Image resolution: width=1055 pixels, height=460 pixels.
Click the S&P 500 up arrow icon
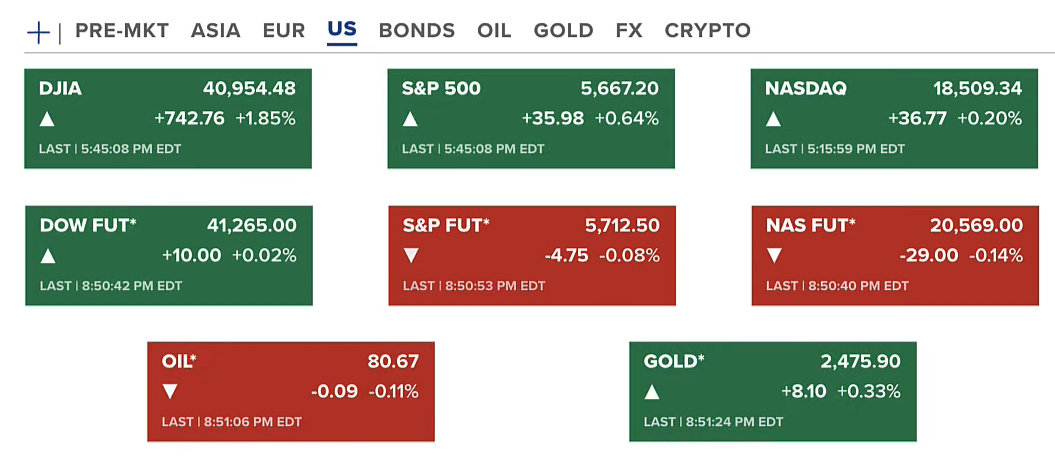pos(410,119)
